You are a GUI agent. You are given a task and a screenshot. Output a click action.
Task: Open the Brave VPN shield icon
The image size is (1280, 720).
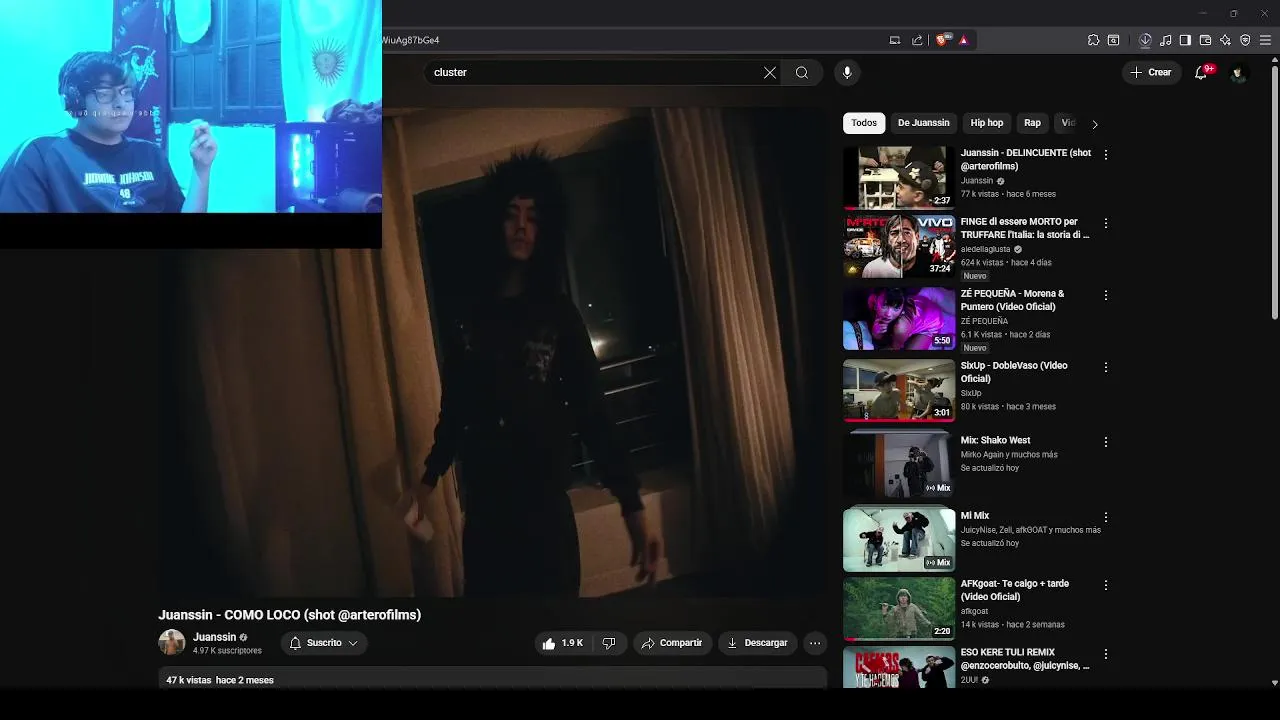1245,40
